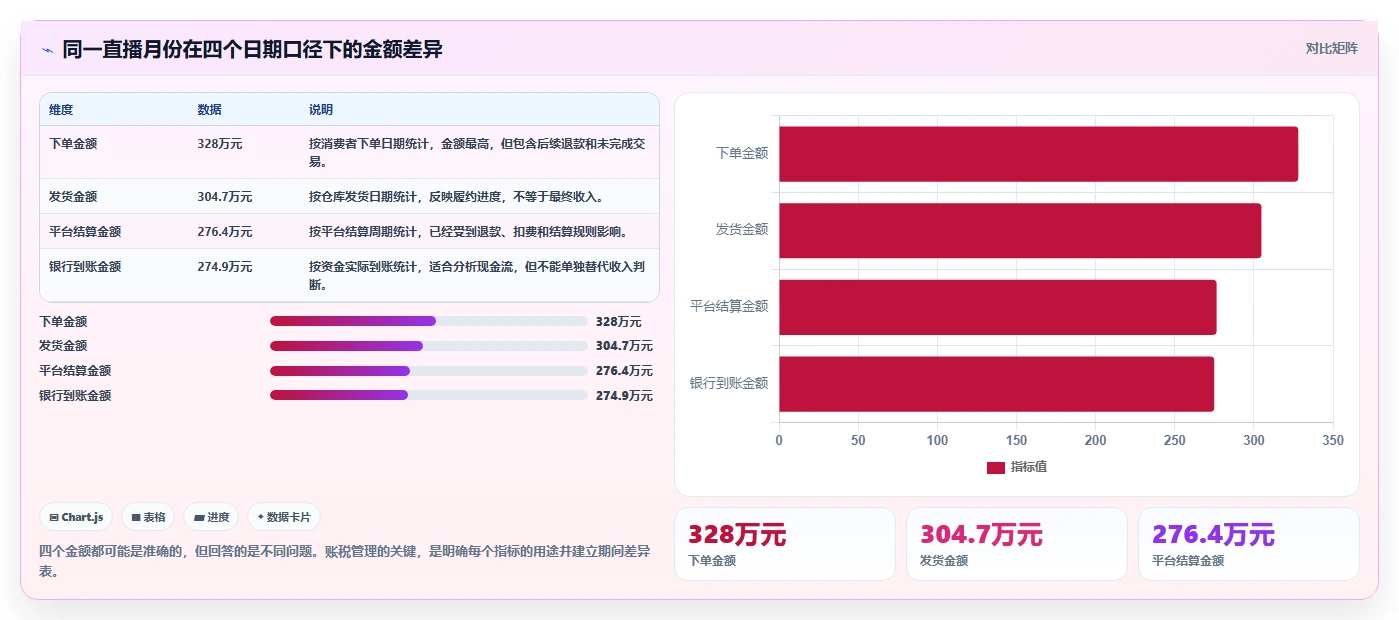Click the 银行到账金额 bar in the chart
Screen dimensions: 1399x620
[996, 384]
